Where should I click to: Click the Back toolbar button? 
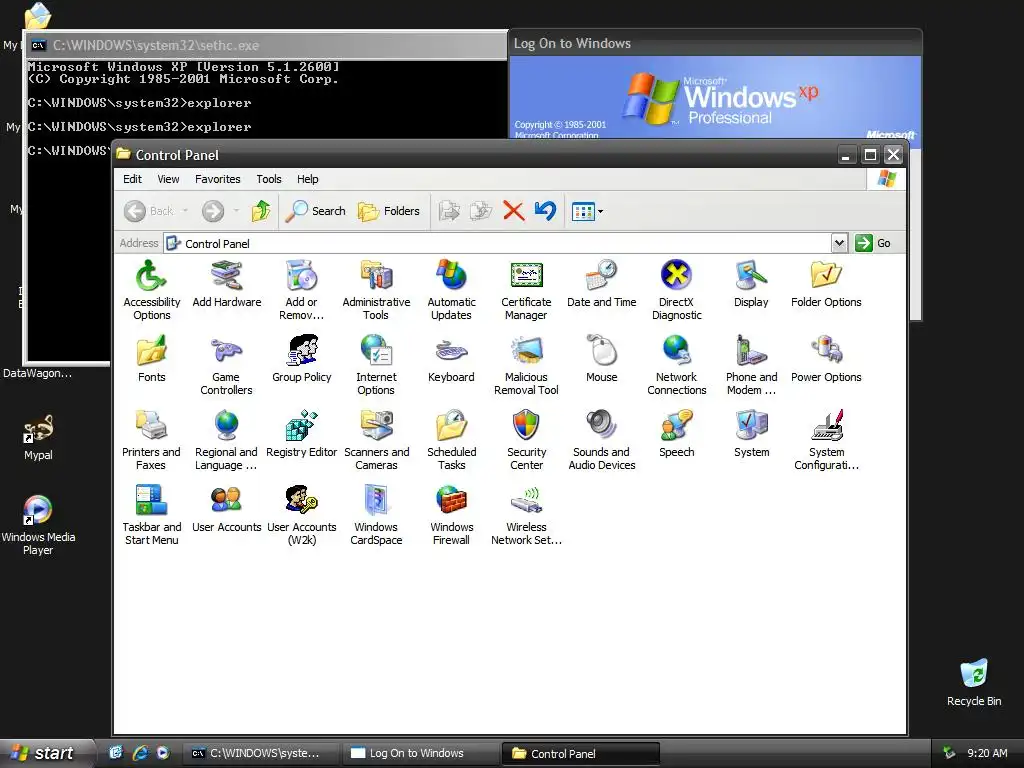[x=150, y=211]
